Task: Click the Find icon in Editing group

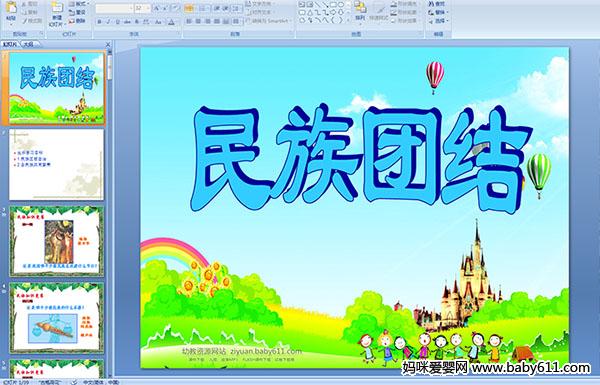Action: (438, 4)
